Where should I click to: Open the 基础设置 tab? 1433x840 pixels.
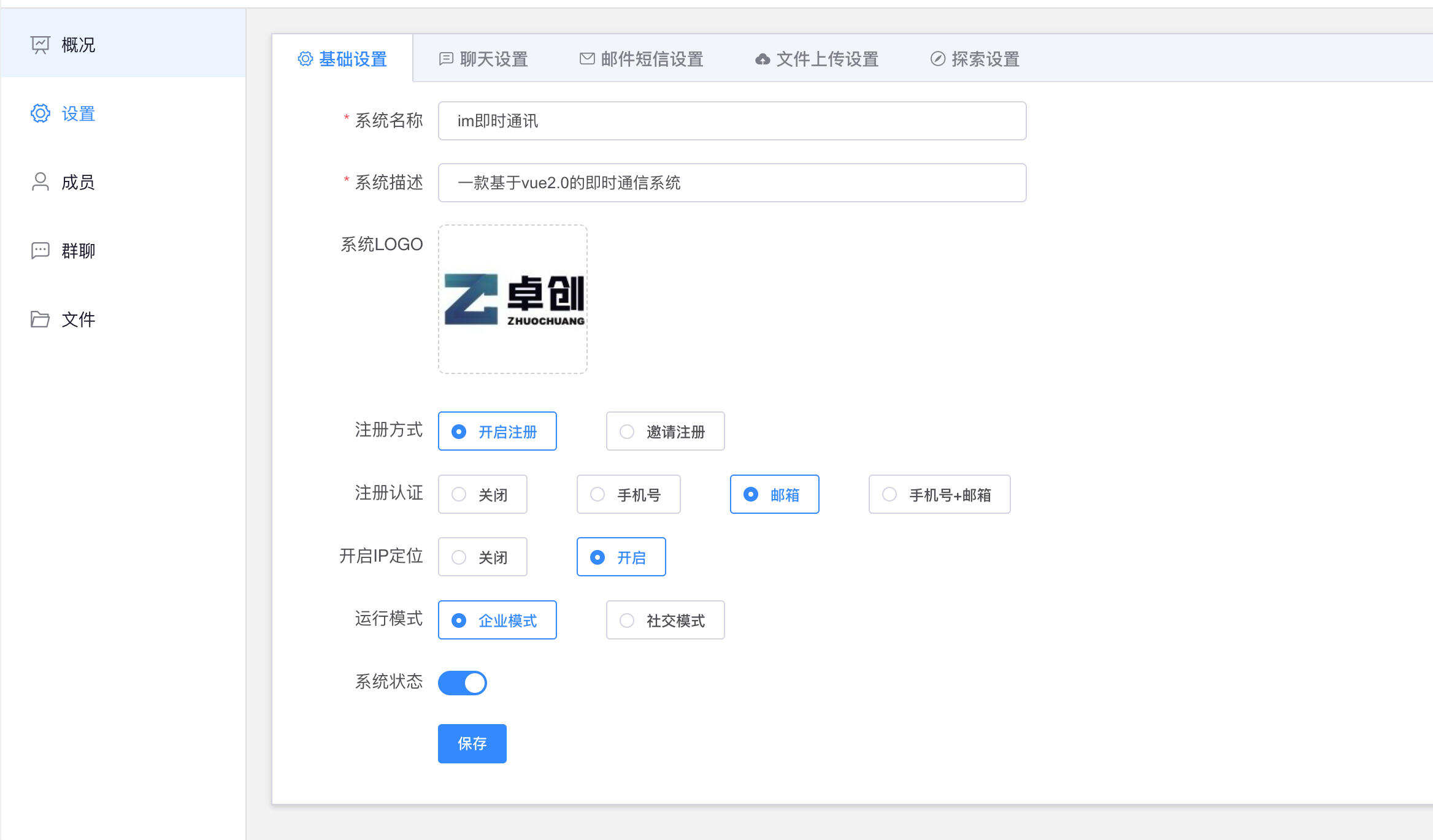(342, 59)
